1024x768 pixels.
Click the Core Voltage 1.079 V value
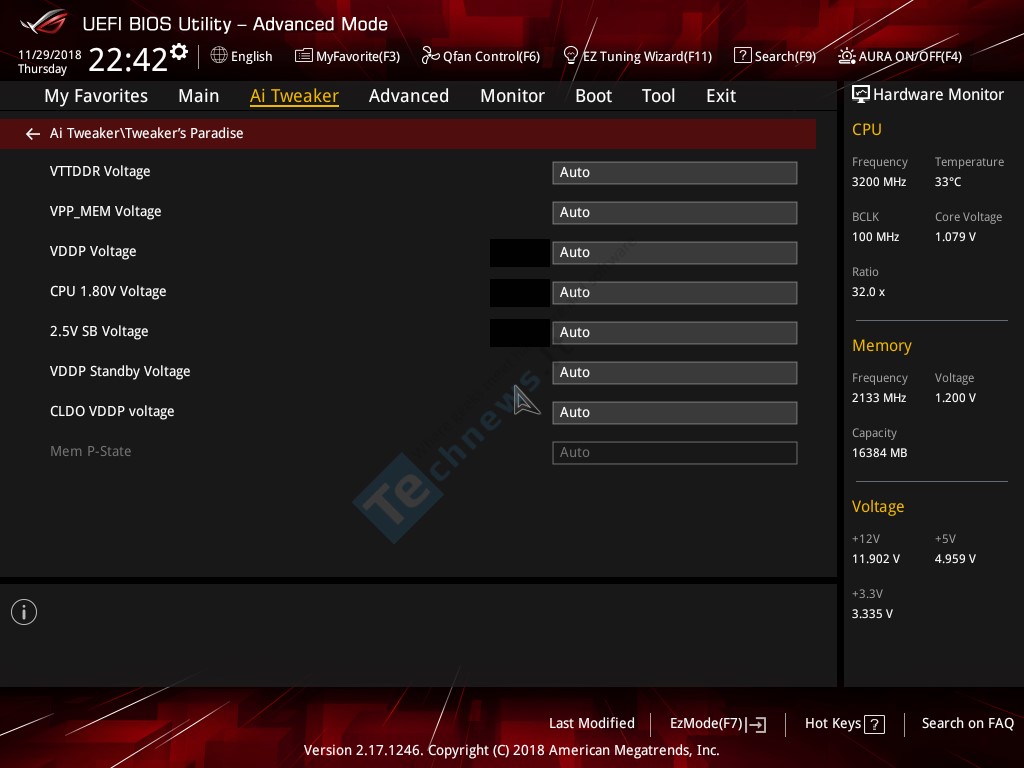[x=955, y=237]
